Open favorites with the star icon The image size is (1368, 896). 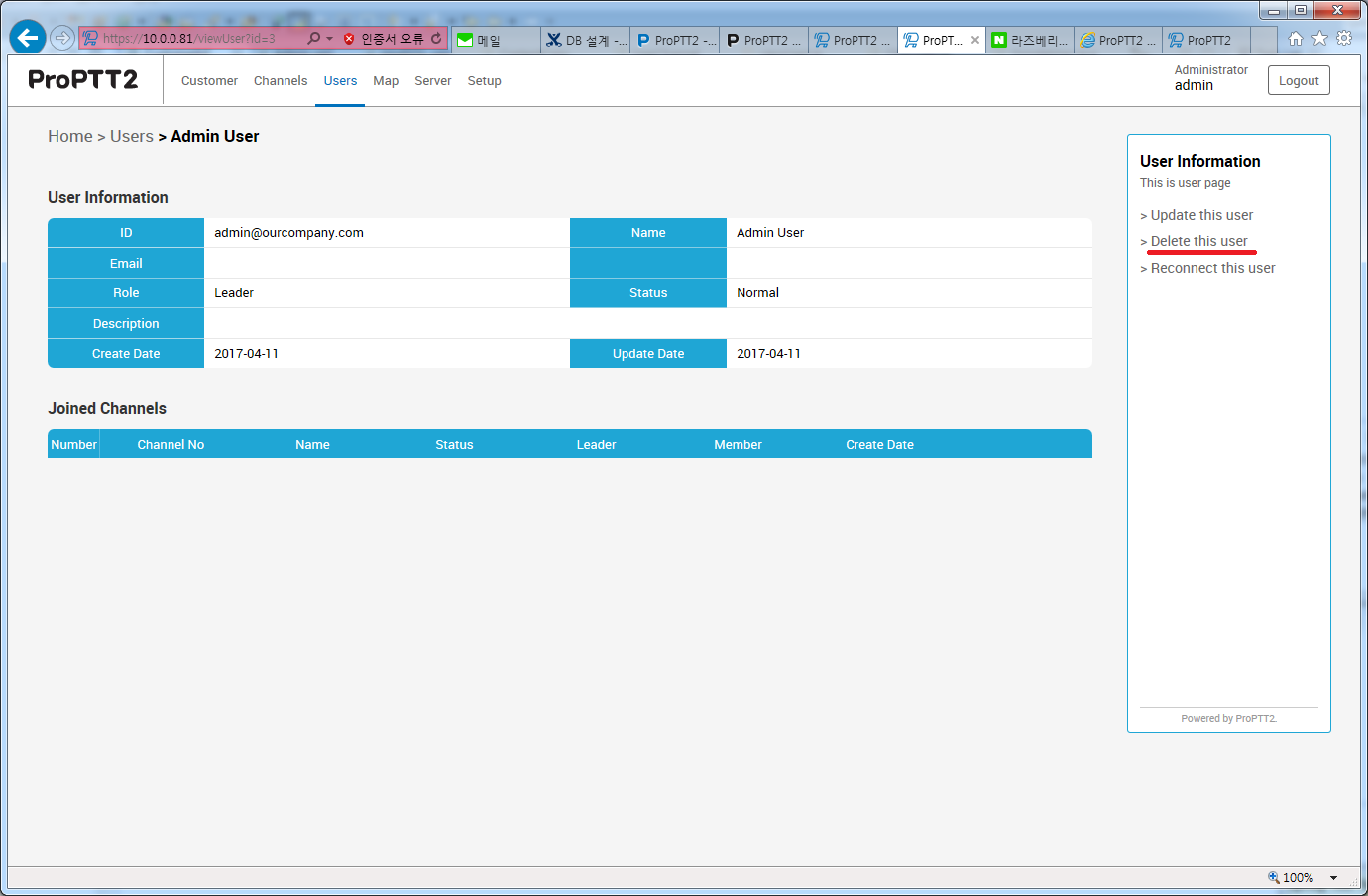(1319, 39)
